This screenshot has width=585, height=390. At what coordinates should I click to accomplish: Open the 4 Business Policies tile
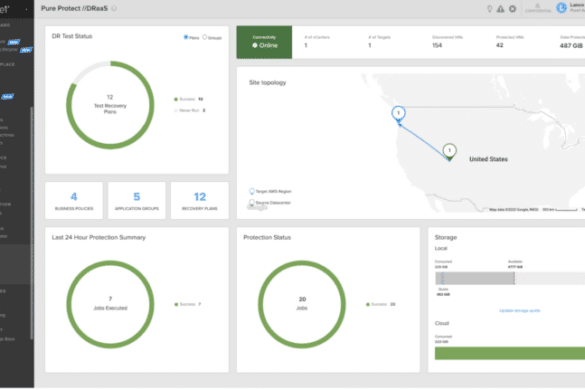point(74,200)
